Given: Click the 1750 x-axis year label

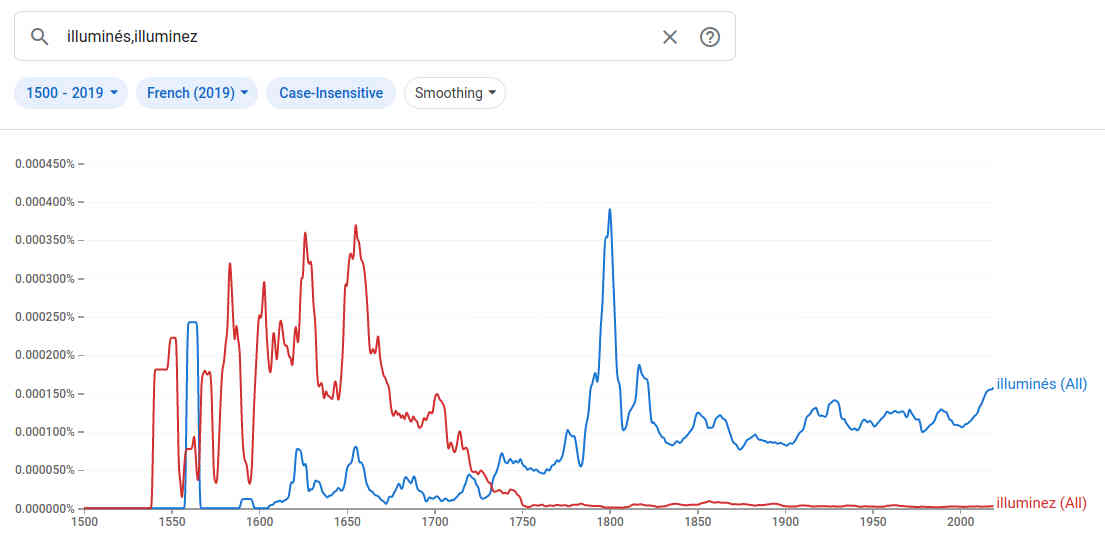Looking at the screenshot, I should click(x=523, y=522).
